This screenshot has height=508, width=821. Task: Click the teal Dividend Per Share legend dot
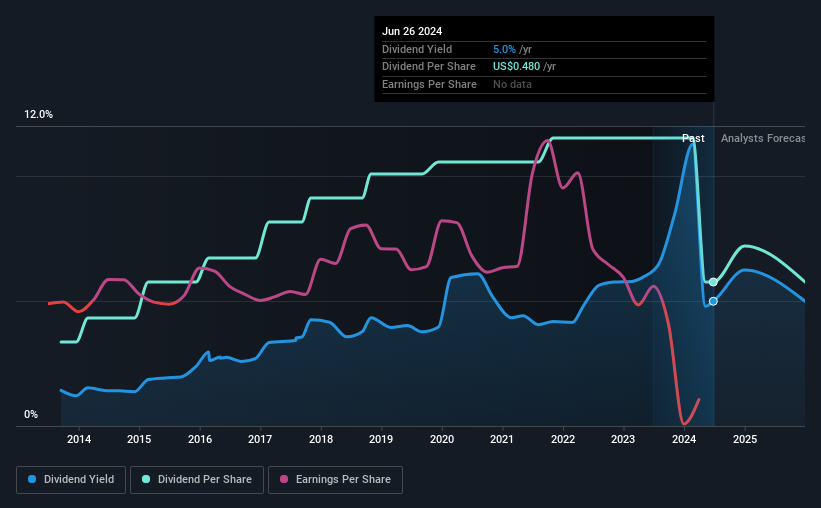point(146,479)
